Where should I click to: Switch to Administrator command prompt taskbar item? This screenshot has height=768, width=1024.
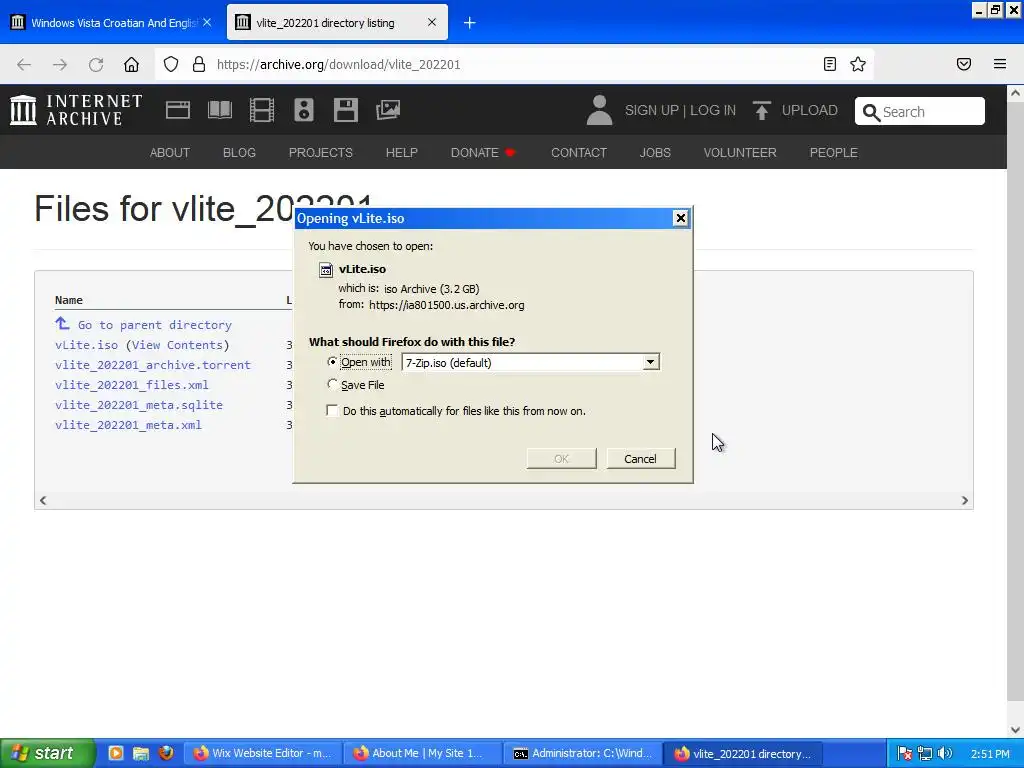point(582,753)
